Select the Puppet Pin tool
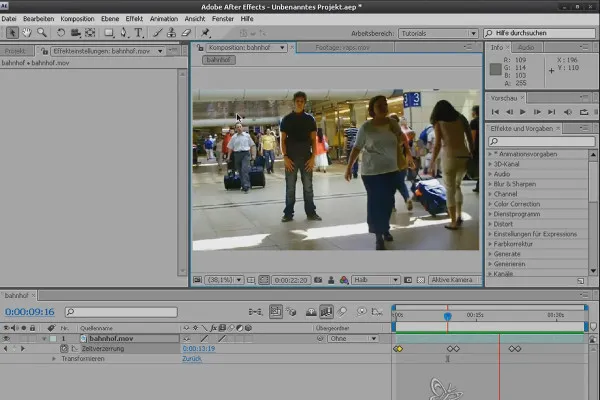 [x=205, y=33]
